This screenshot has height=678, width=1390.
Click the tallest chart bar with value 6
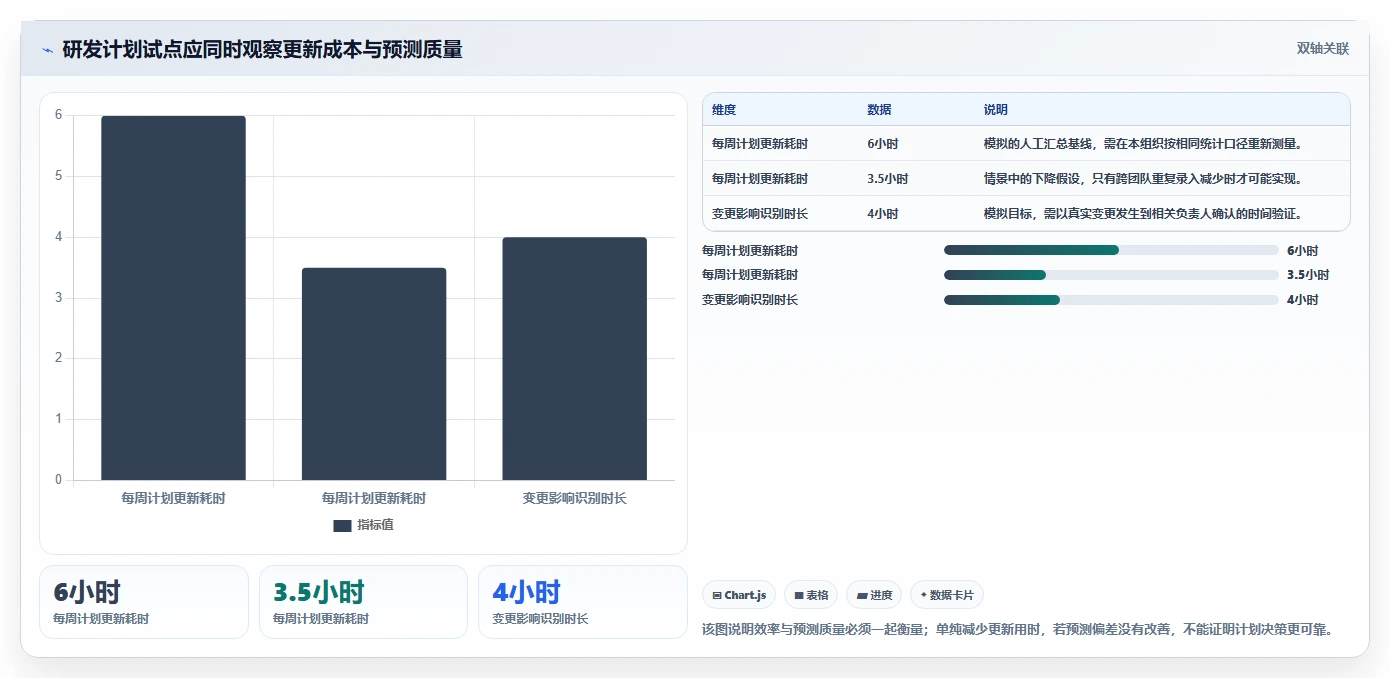(x=173, y=298)
